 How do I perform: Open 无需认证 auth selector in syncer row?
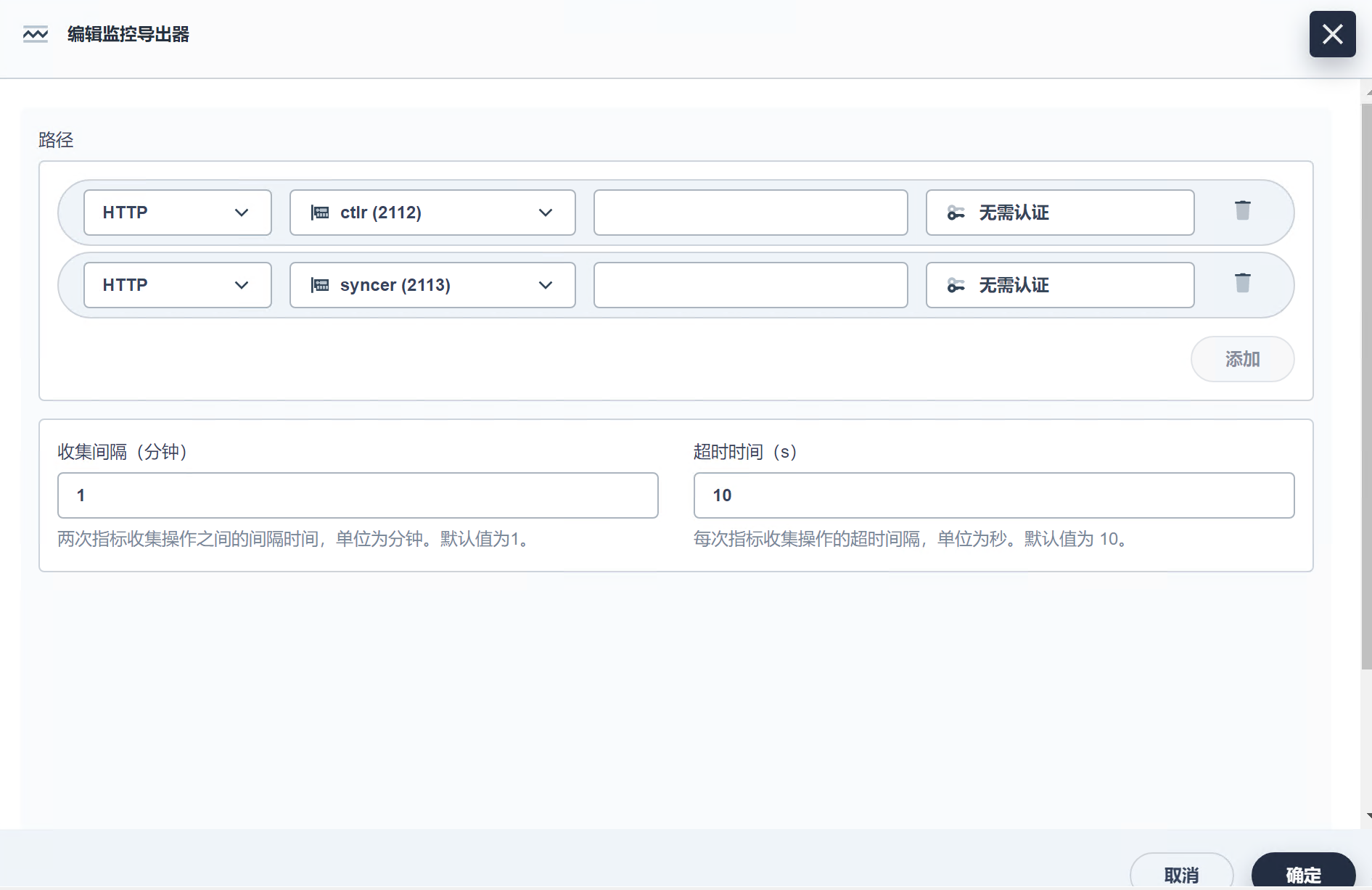(1060, 285)
